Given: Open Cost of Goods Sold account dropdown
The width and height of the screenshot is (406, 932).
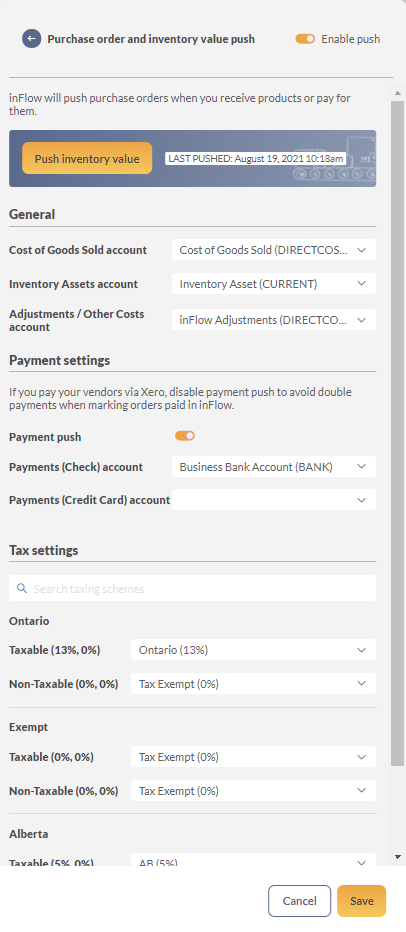Looking at the screenshot, I should click(274, 250).
